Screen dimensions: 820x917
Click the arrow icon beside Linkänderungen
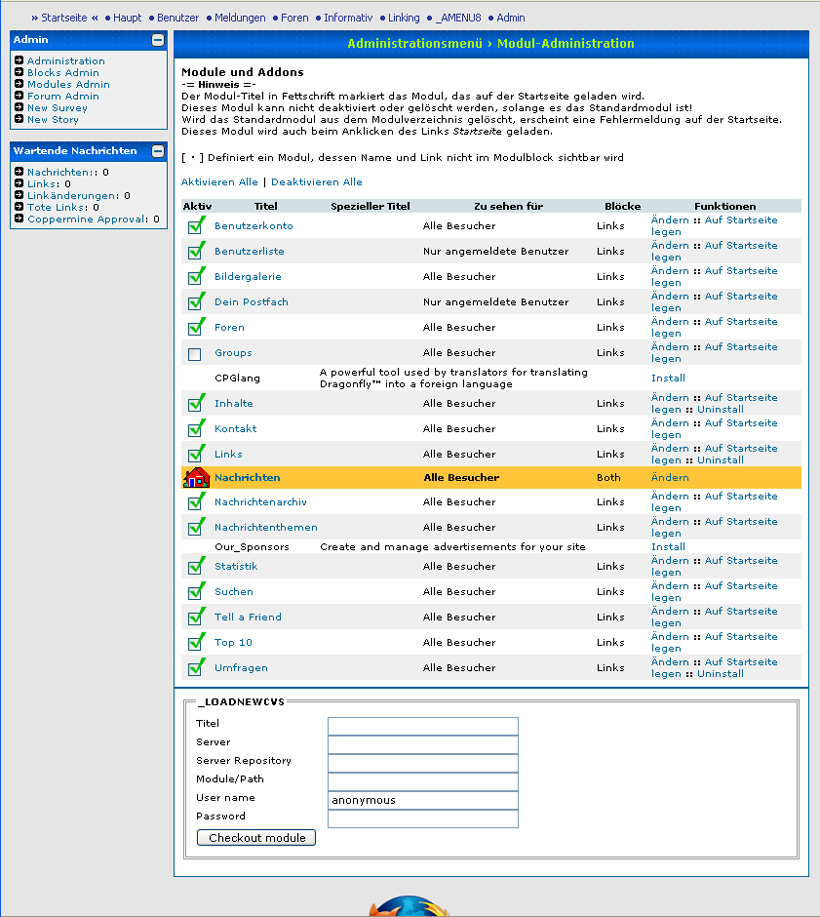click(19, 195)
